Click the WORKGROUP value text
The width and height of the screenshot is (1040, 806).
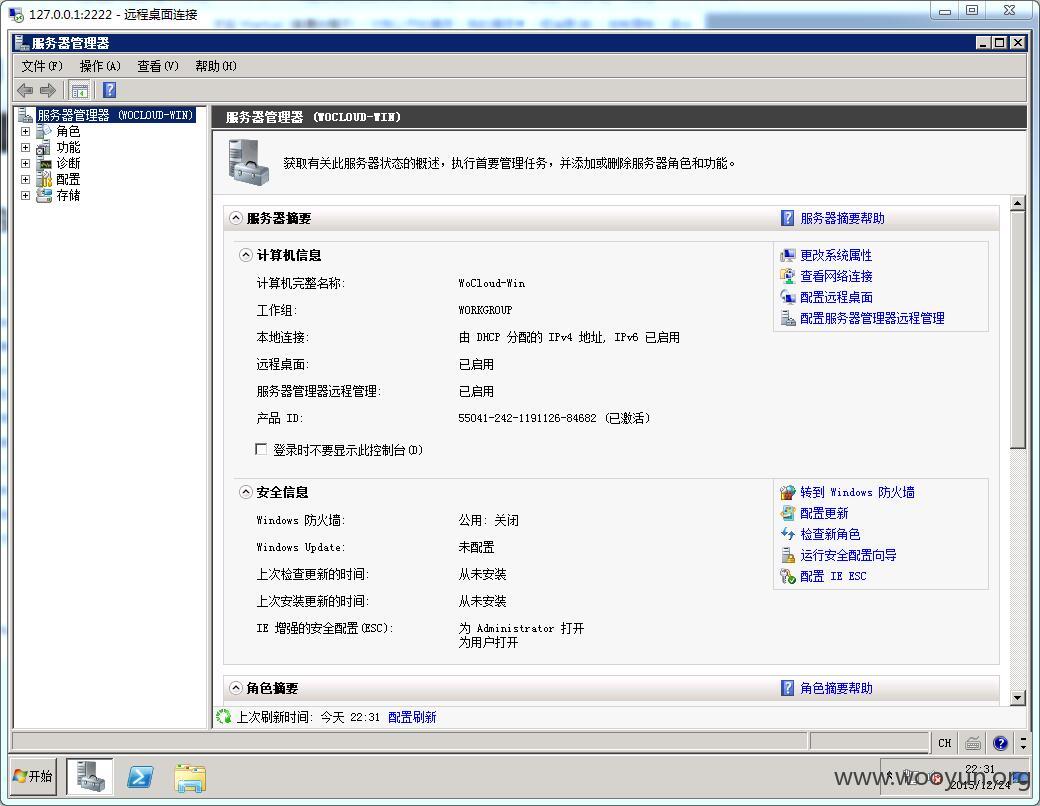pos(485,310)
